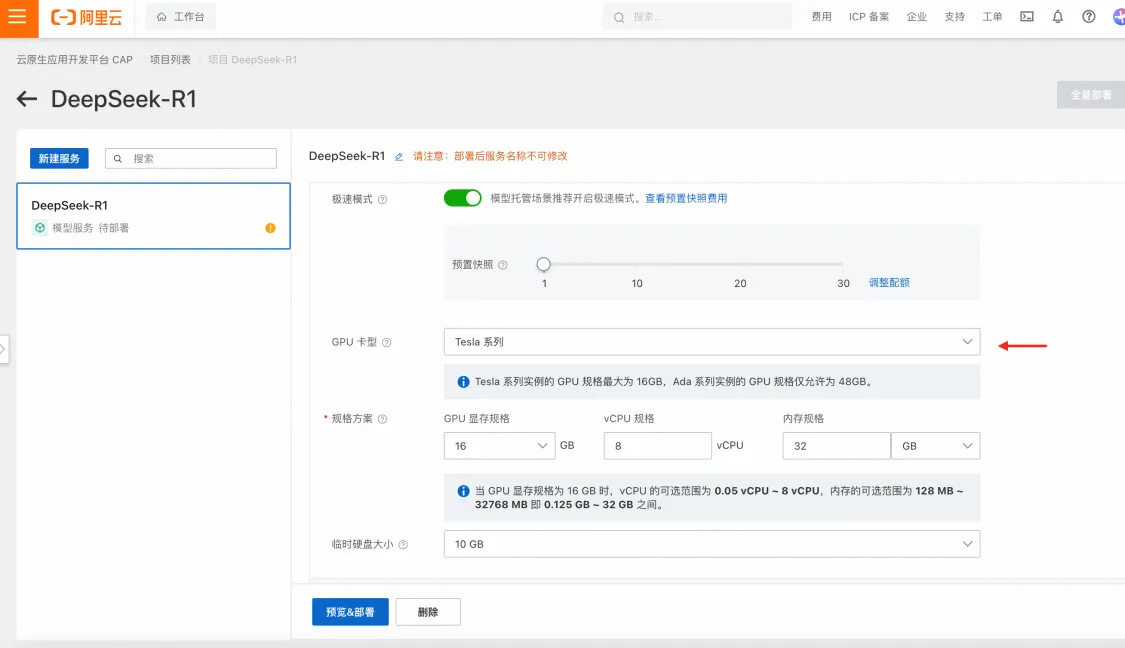Image resolution: width=1125 pixels, height=648 pixels.
Task: Open the hamburger menu icon top left
Action: point(16,17)
